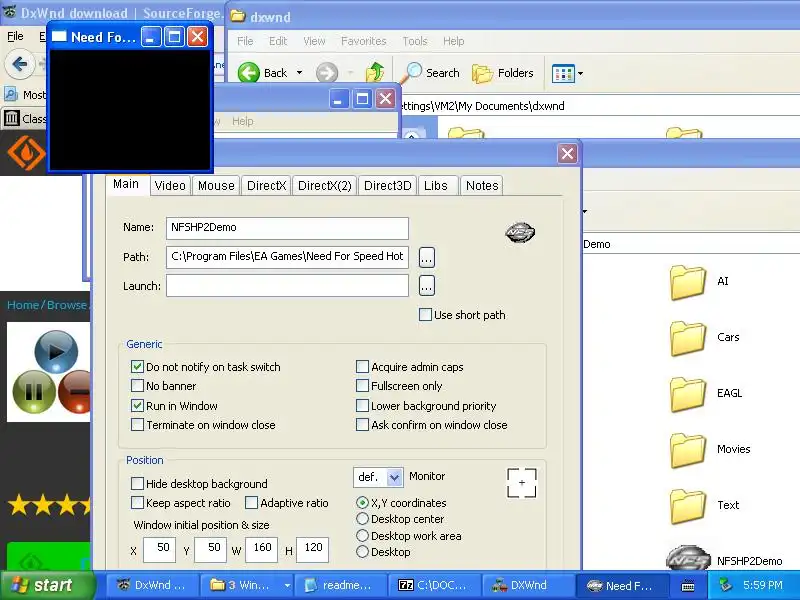Image resolution: width=800 pixels, height=600 pixels.
Task: Click Need F... taskbar button
Action: pos(621,585)
